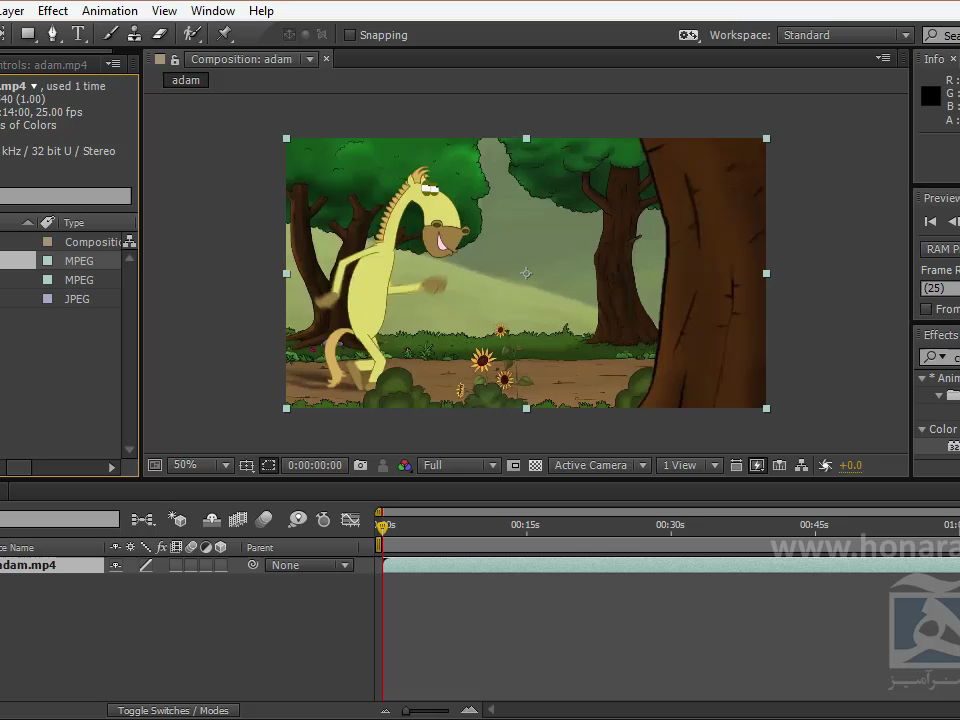Toggle the composition viewer lock

175,59
